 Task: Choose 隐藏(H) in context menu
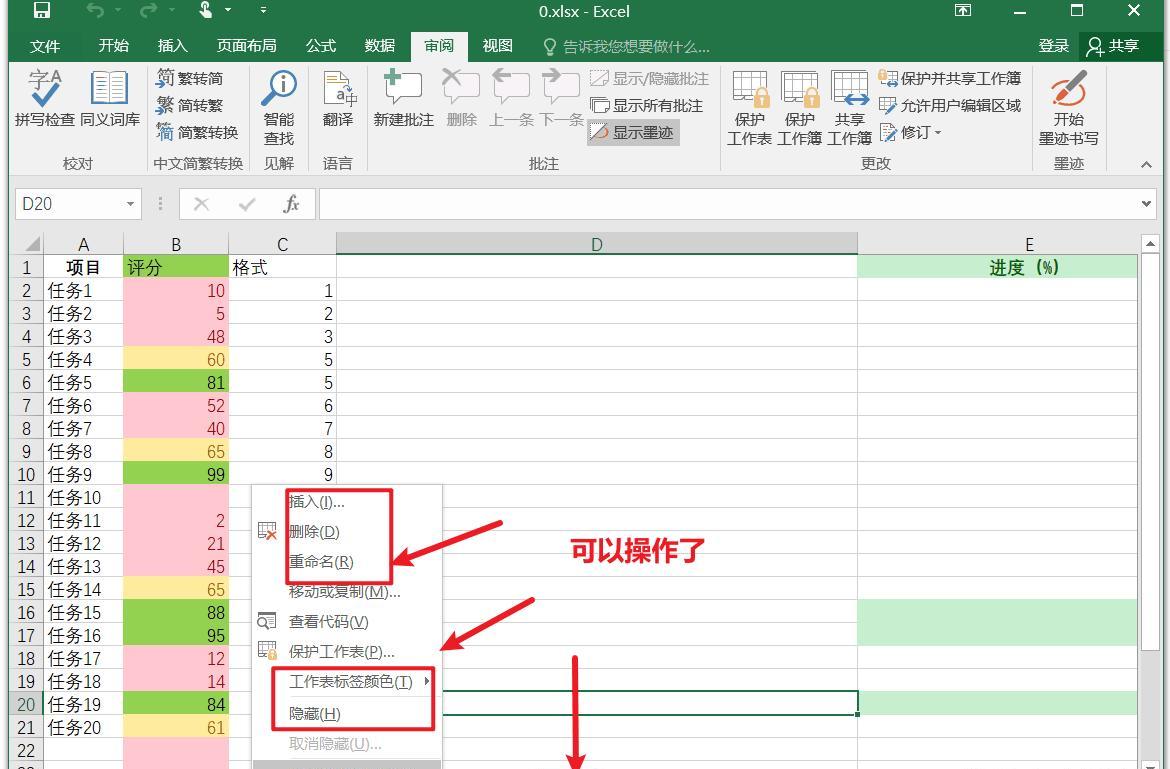[x=348, y=714]
